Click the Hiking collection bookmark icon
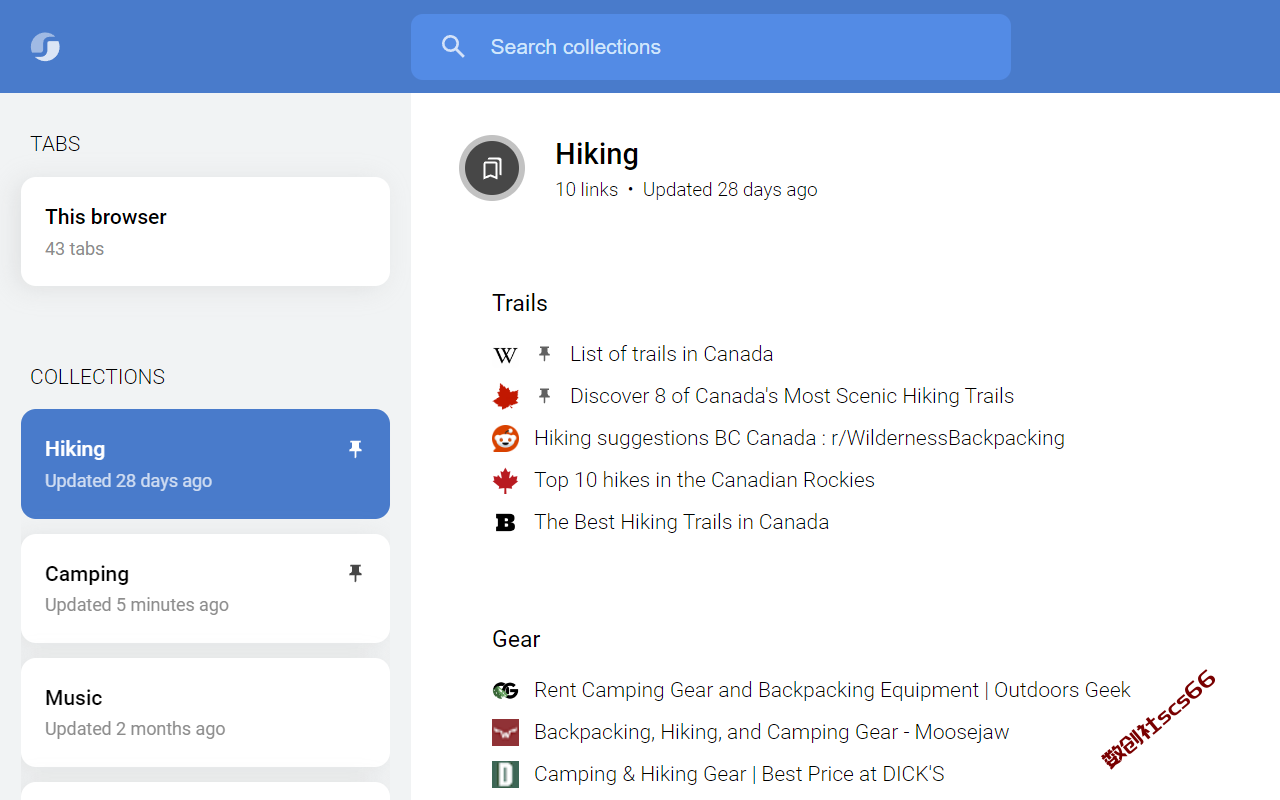Viewport: 1280px width, 800px height. click(x=492, y=168)
